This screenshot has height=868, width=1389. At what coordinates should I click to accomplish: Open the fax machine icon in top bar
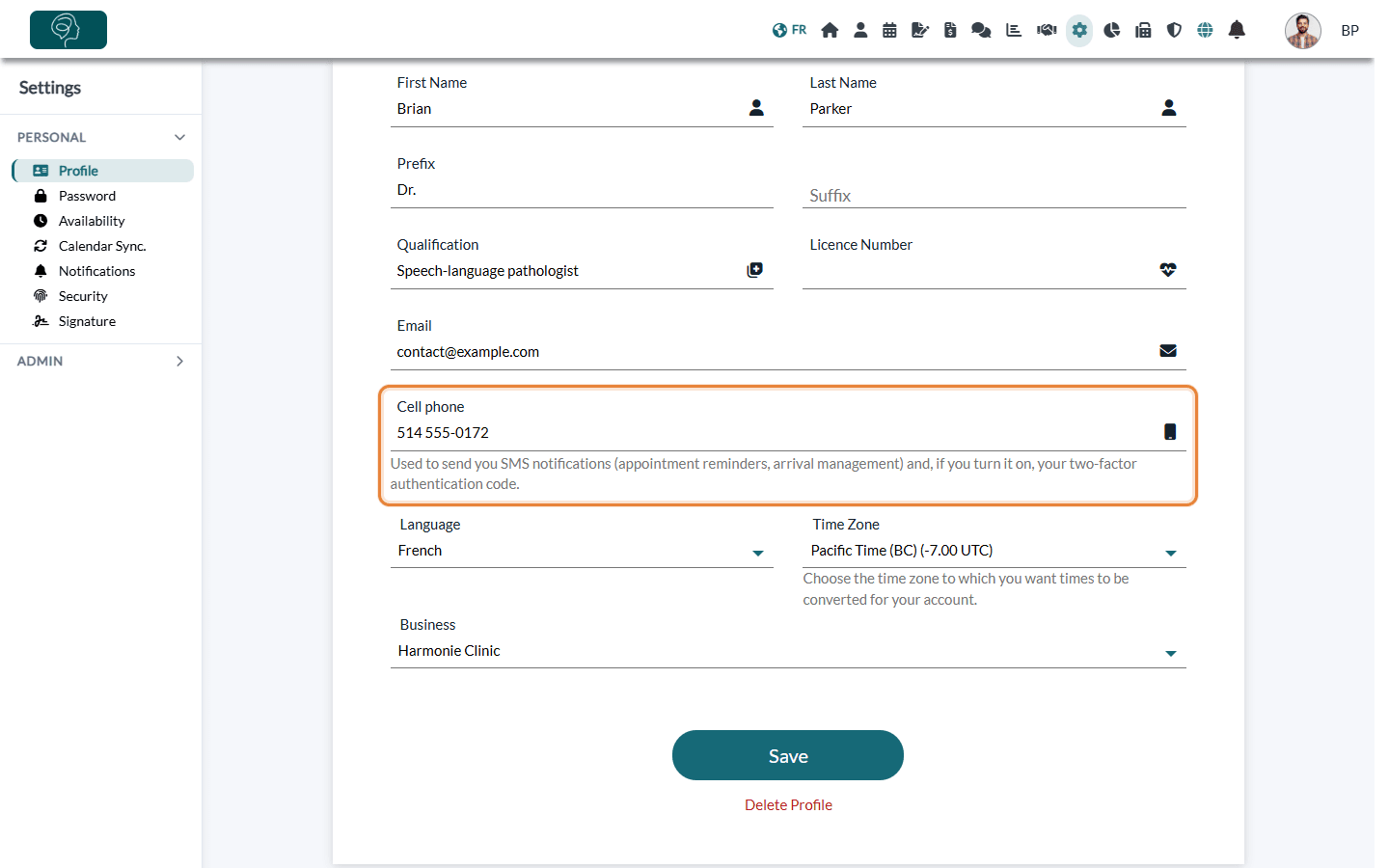point(1143,30)
